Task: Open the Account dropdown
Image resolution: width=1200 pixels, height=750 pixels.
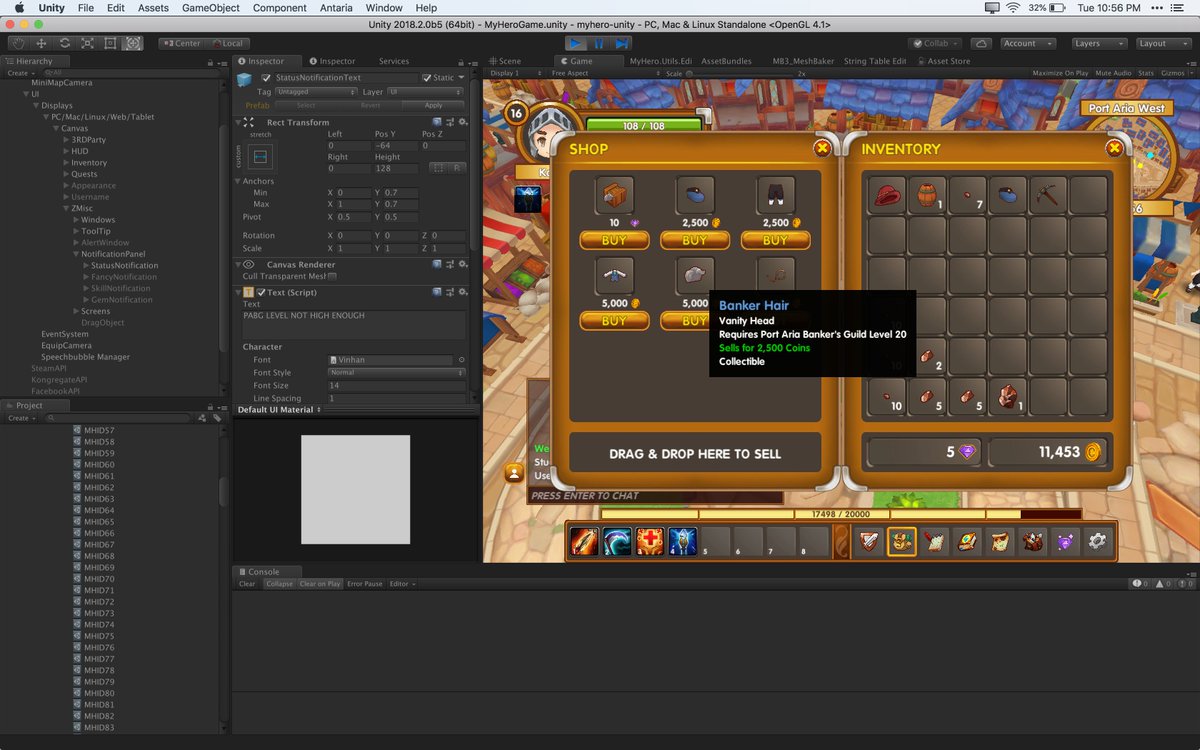Action: pos(1028,43)
